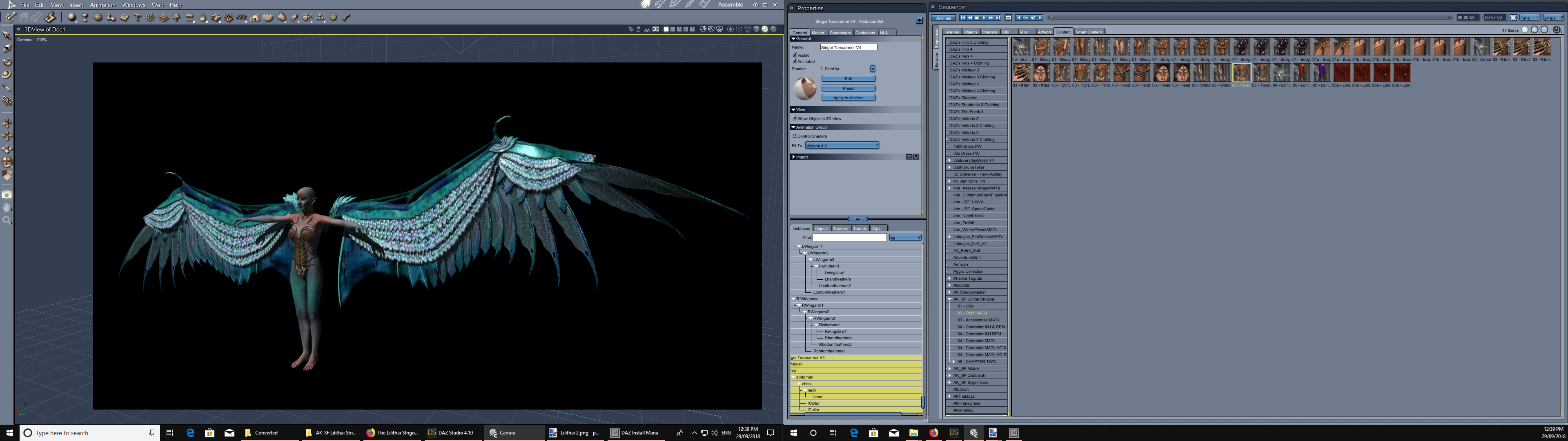Select the Text tool in the top toolbar

(138, 17)
